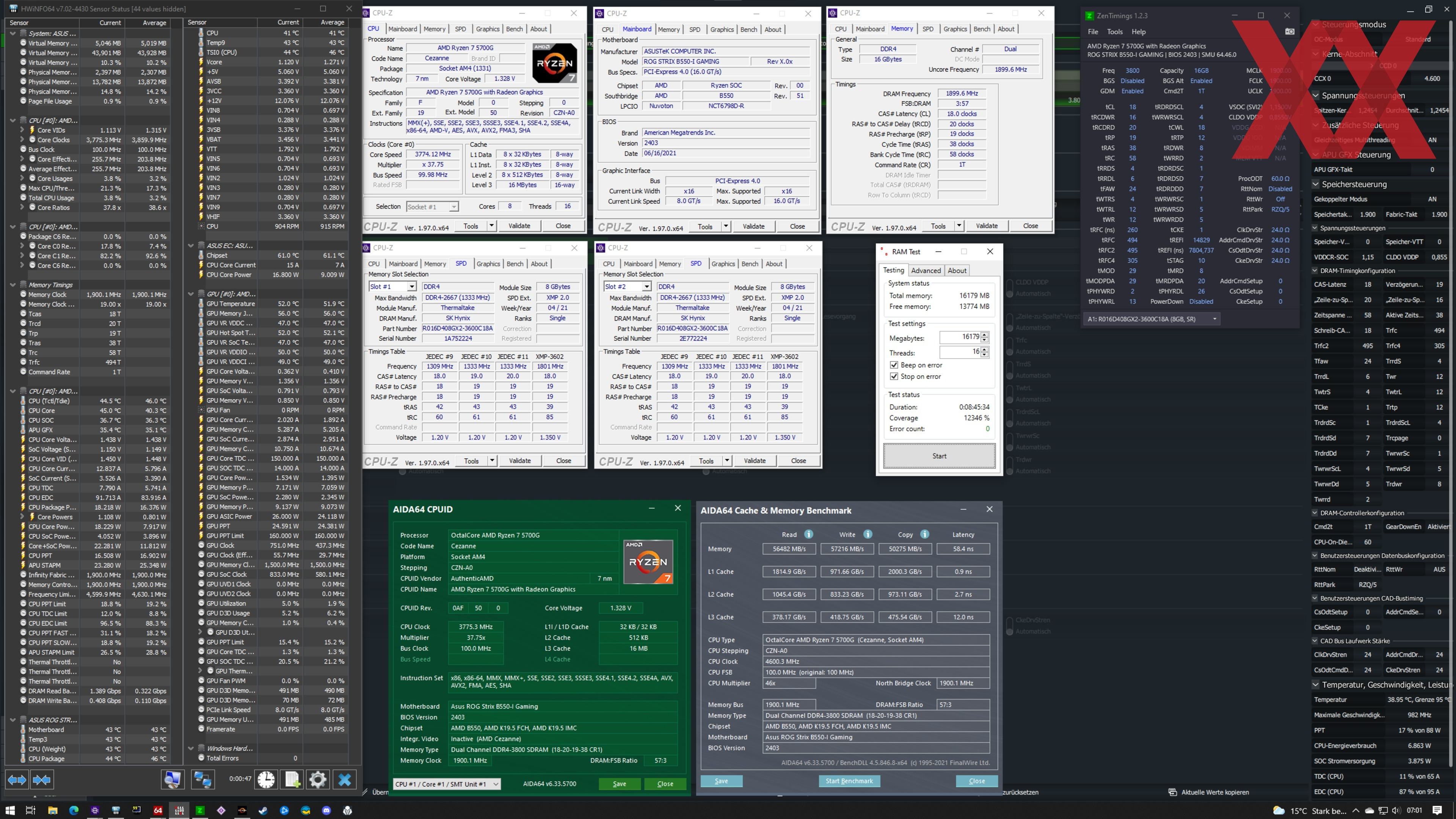Open HWiNFO settings gear icon
This screenshot has height=819, width=1456.
(x=318, y=780)
